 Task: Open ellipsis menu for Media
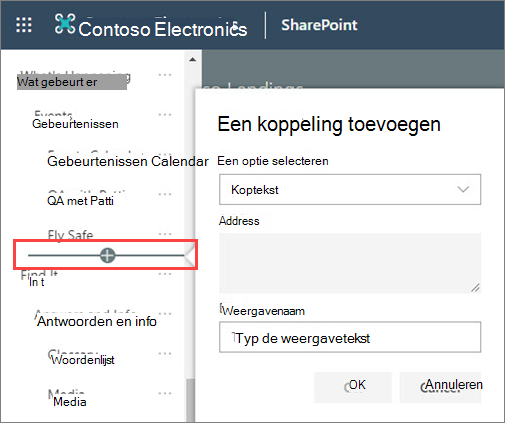pyautogui.click(x=165, y=393)
